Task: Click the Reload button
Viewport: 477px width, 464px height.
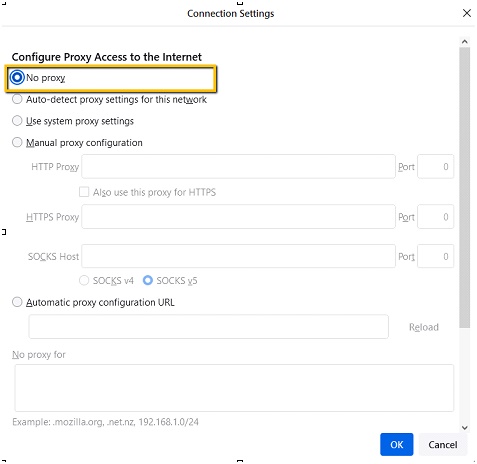Action: pos(424,327)
